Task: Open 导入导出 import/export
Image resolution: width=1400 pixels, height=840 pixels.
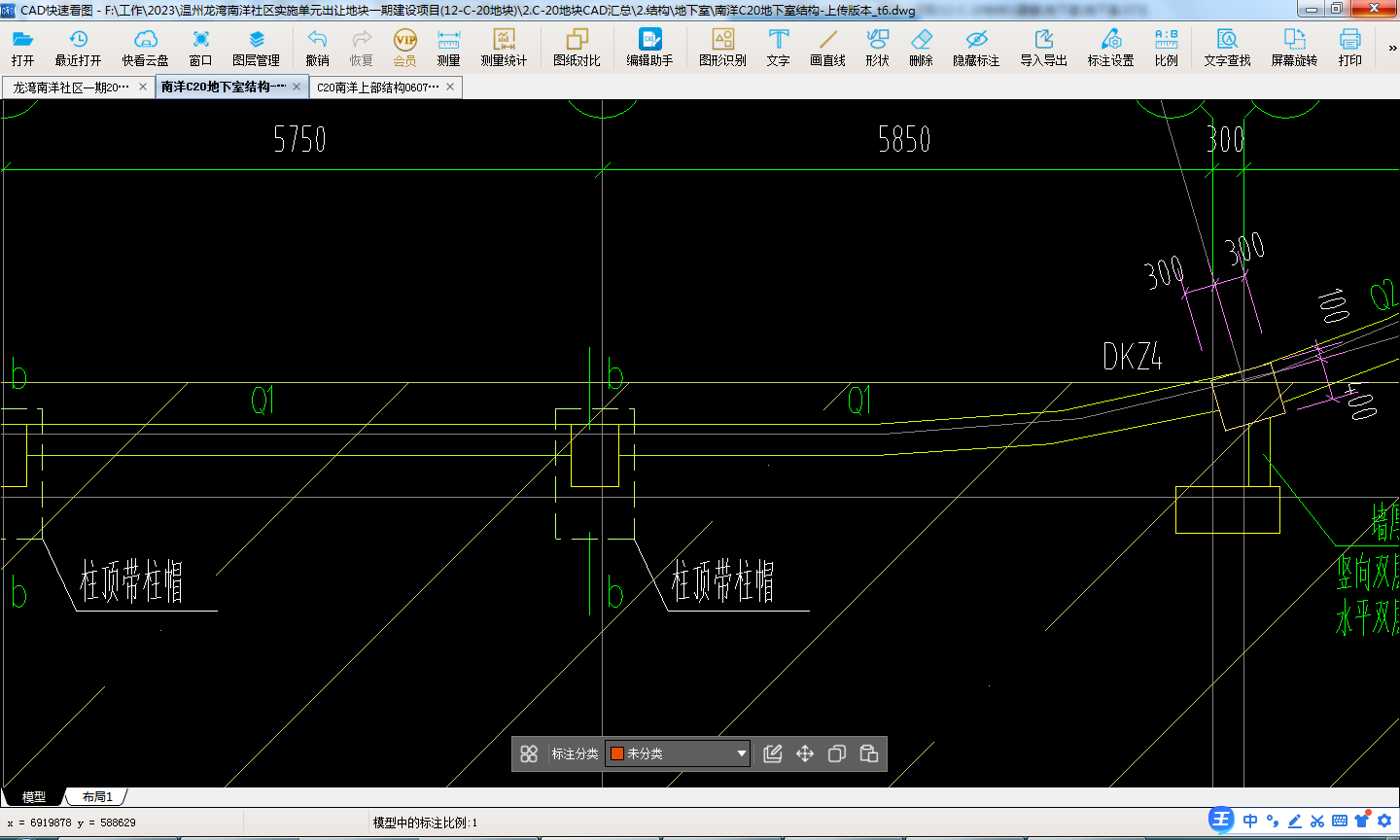Action: 1043,47
